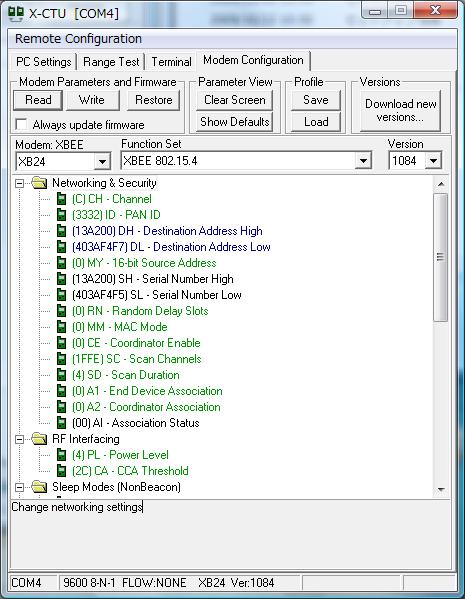The height and width of the screenshot is (599, 465).
Task: Open the Function Set dropdown
Action: coord(363,161)
